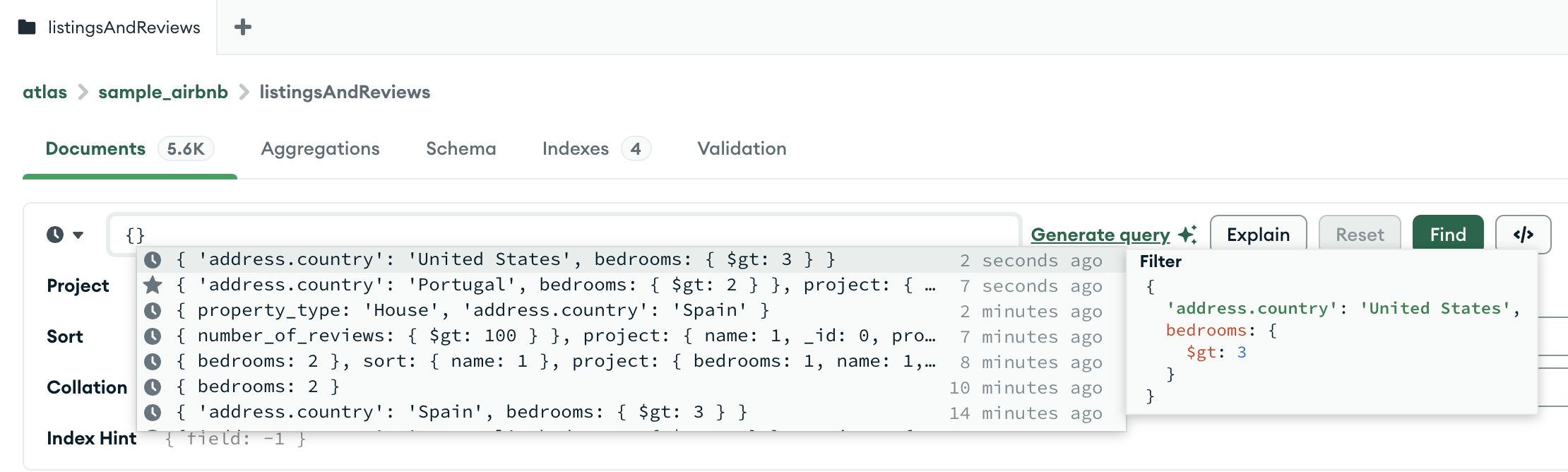The height and width of the screenshot is (472, 1568).
Task: Click clock icon of number_of_reviews query
Action: (x=153, y=336)
